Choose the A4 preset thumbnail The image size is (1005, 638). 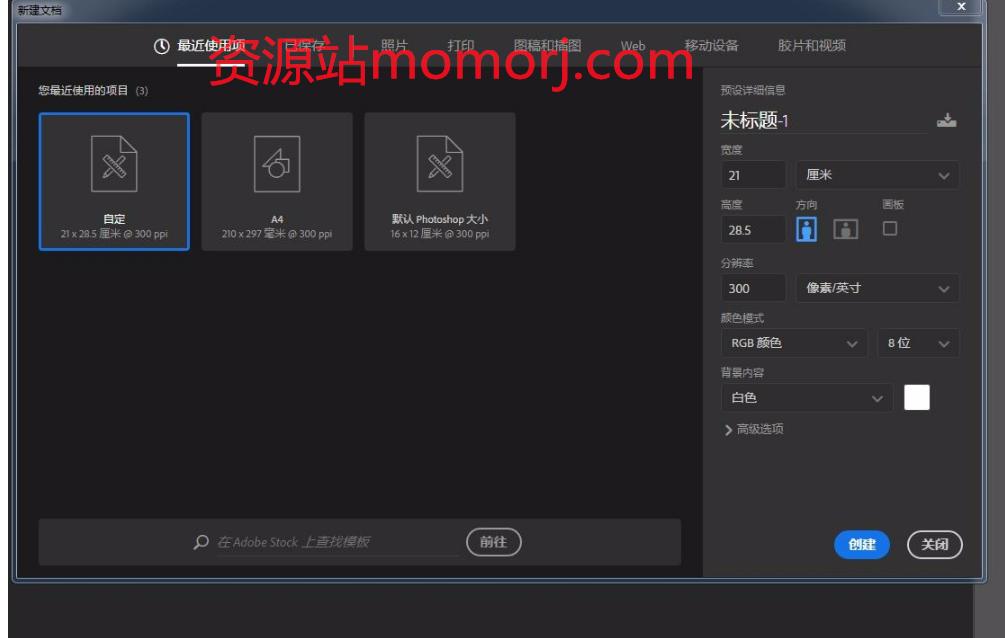click(277, 181)
